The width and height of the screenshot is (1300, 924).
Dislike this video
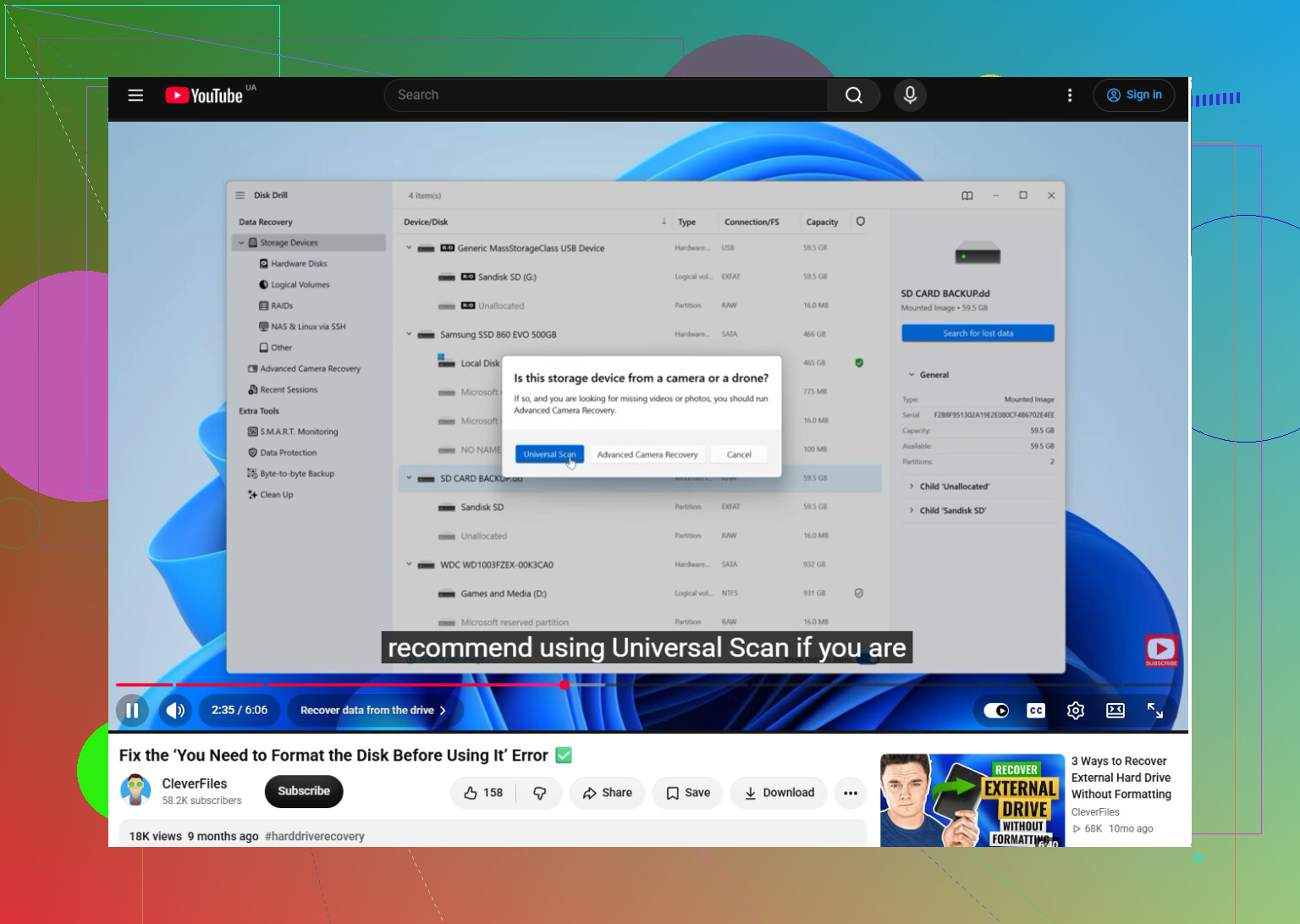pyautogui.click(x=539, y=793)
